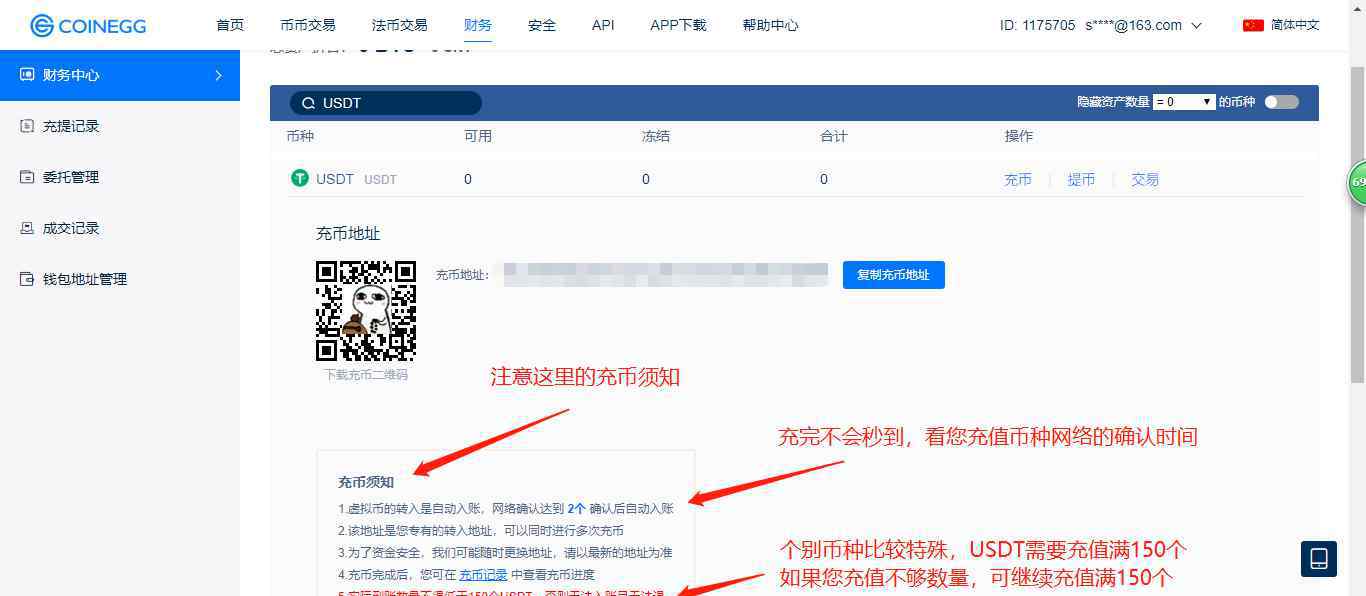
Task: Click the 充币须知 heading
Action: click(366, 482)
